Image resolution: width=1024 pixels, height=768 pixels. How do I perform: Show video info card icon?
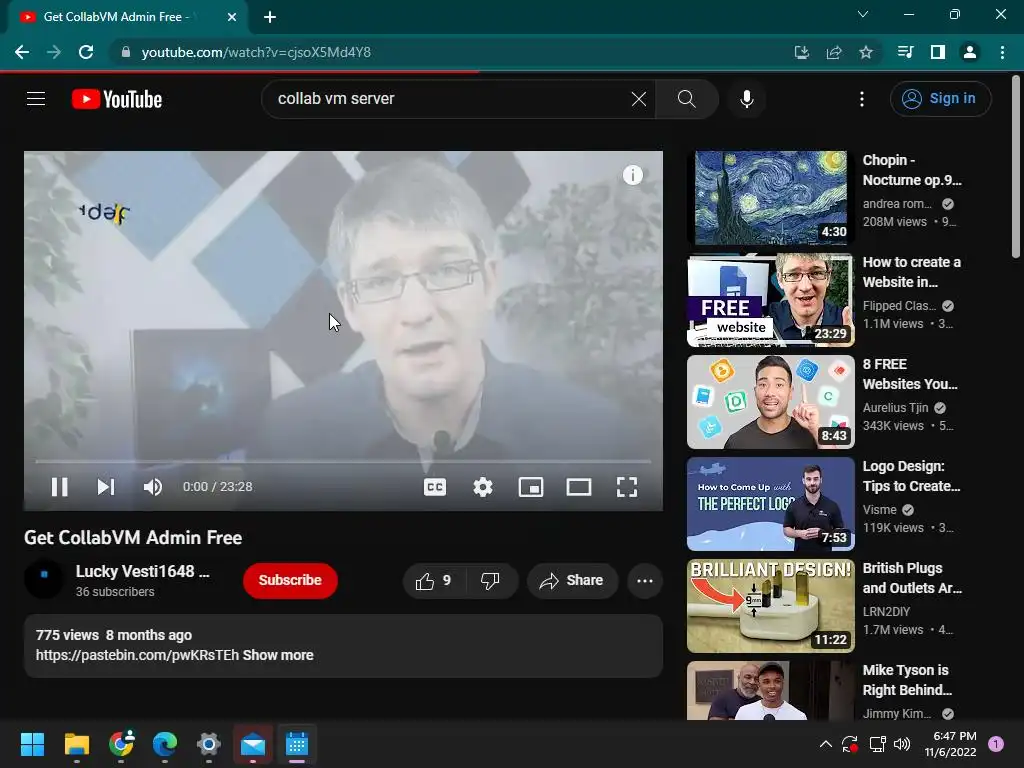[x=632, y=175]
